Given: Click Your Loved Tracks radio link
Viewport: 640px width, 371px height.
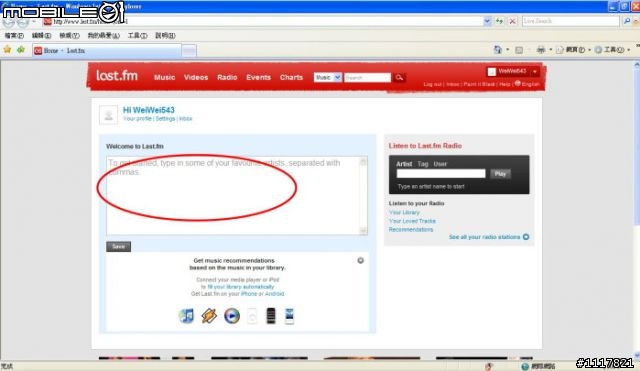Looking at the screenshot, I should [x=412, y=221].
